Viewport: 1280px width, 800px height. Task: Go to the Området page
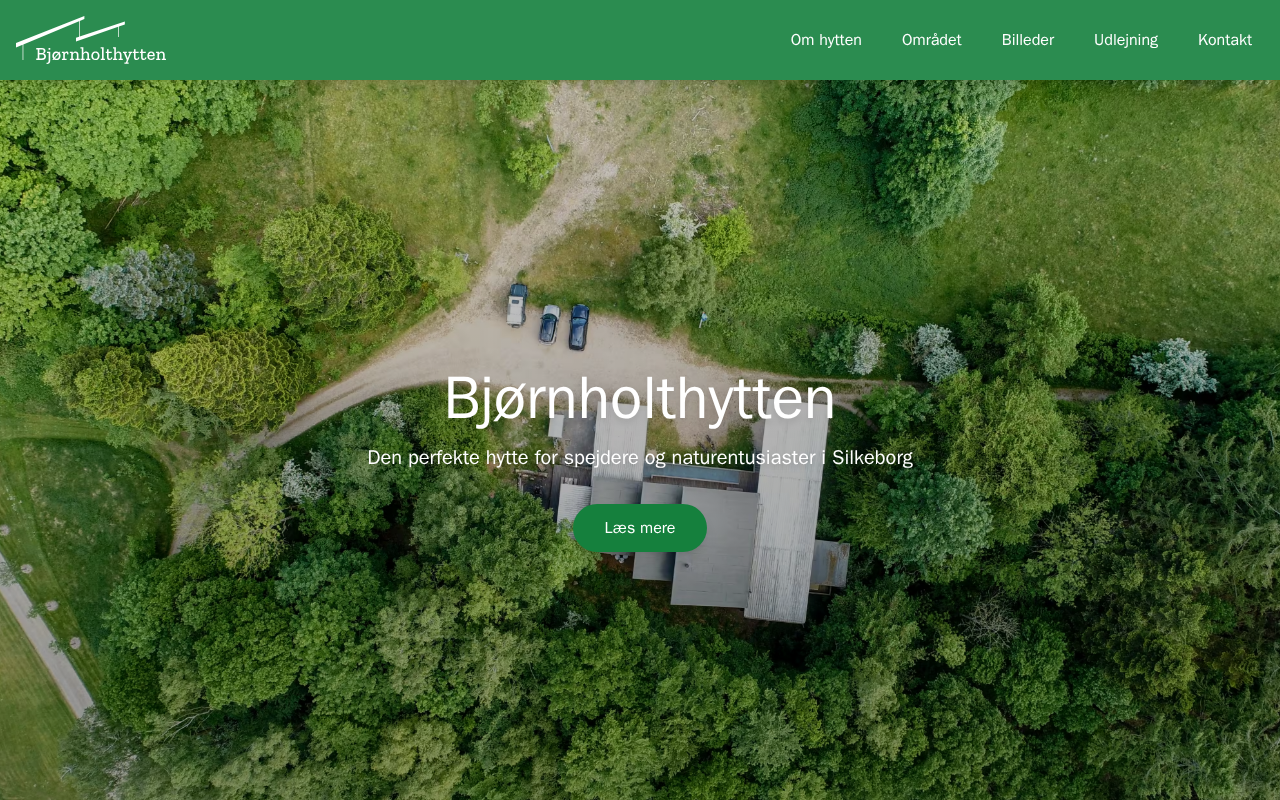point(932,40)
